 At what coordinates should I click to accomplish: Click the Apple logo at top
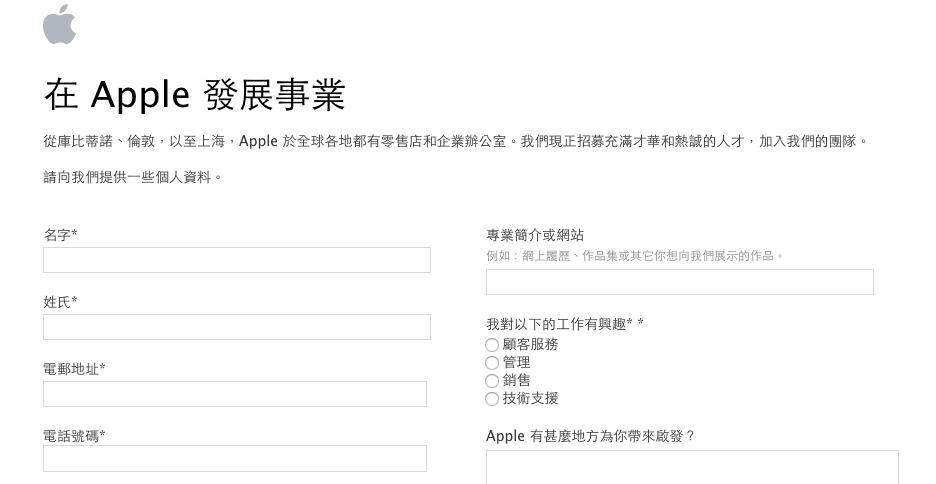pyautogui.click(x=59, y=24)
